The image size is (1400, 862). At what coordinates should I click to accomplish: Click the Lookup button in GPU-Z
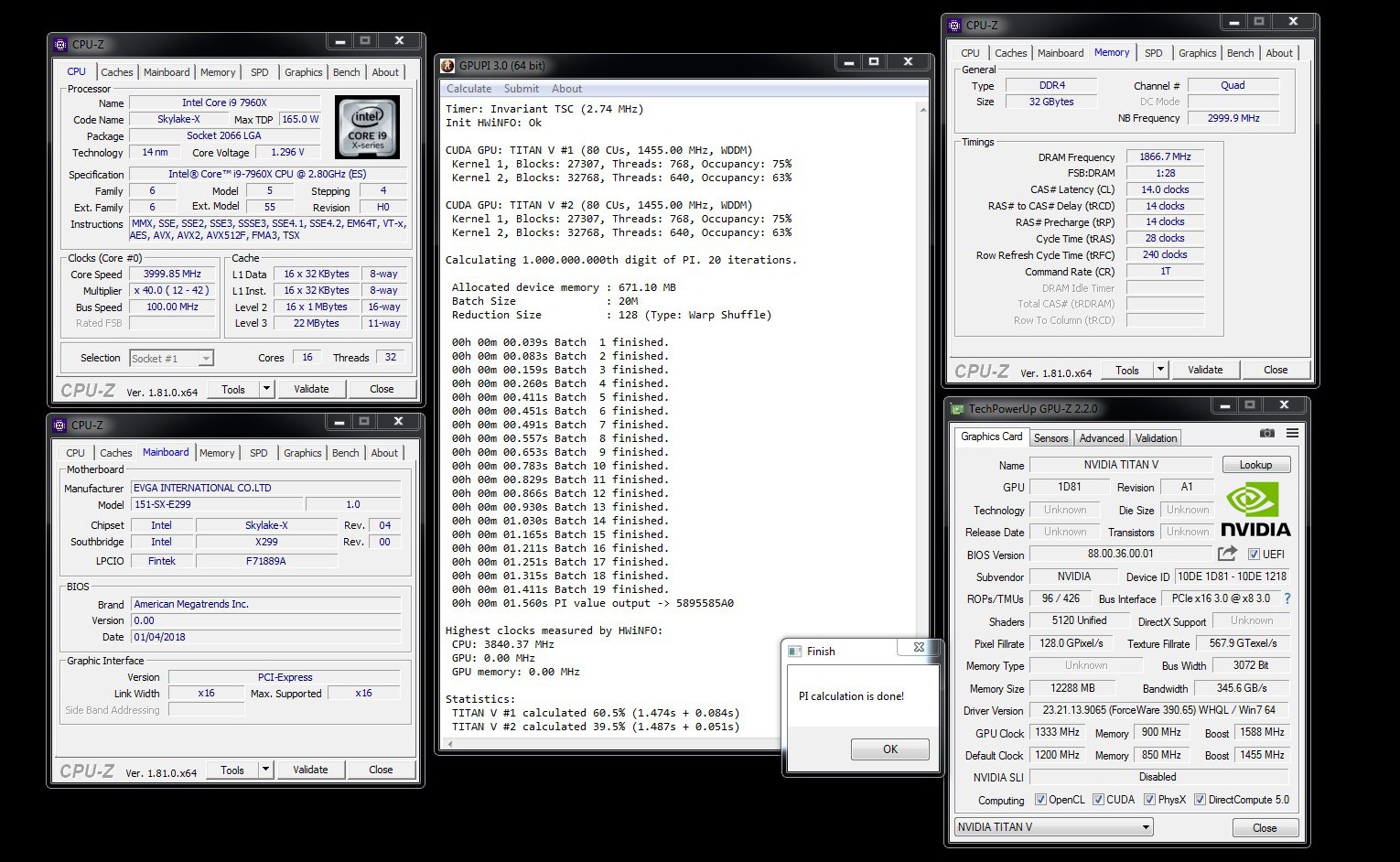1255,465
